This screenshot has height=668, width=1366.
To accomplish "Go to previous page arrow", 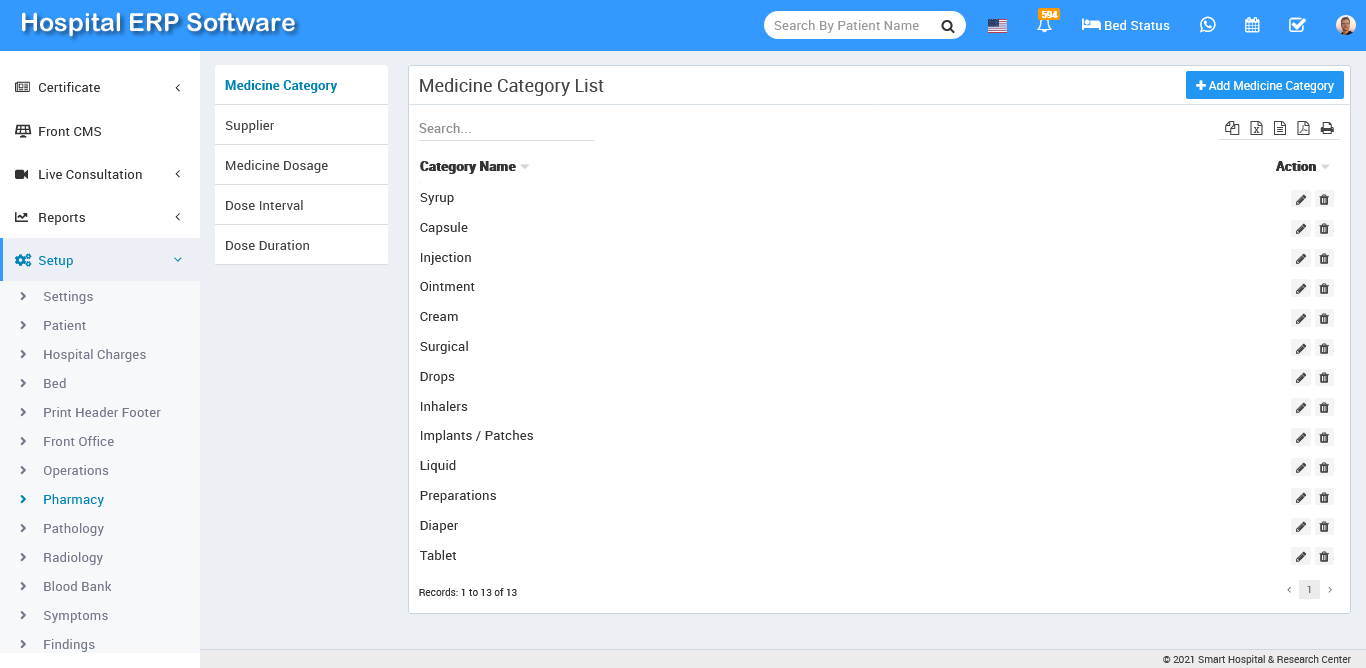I will pos(1289,590).
